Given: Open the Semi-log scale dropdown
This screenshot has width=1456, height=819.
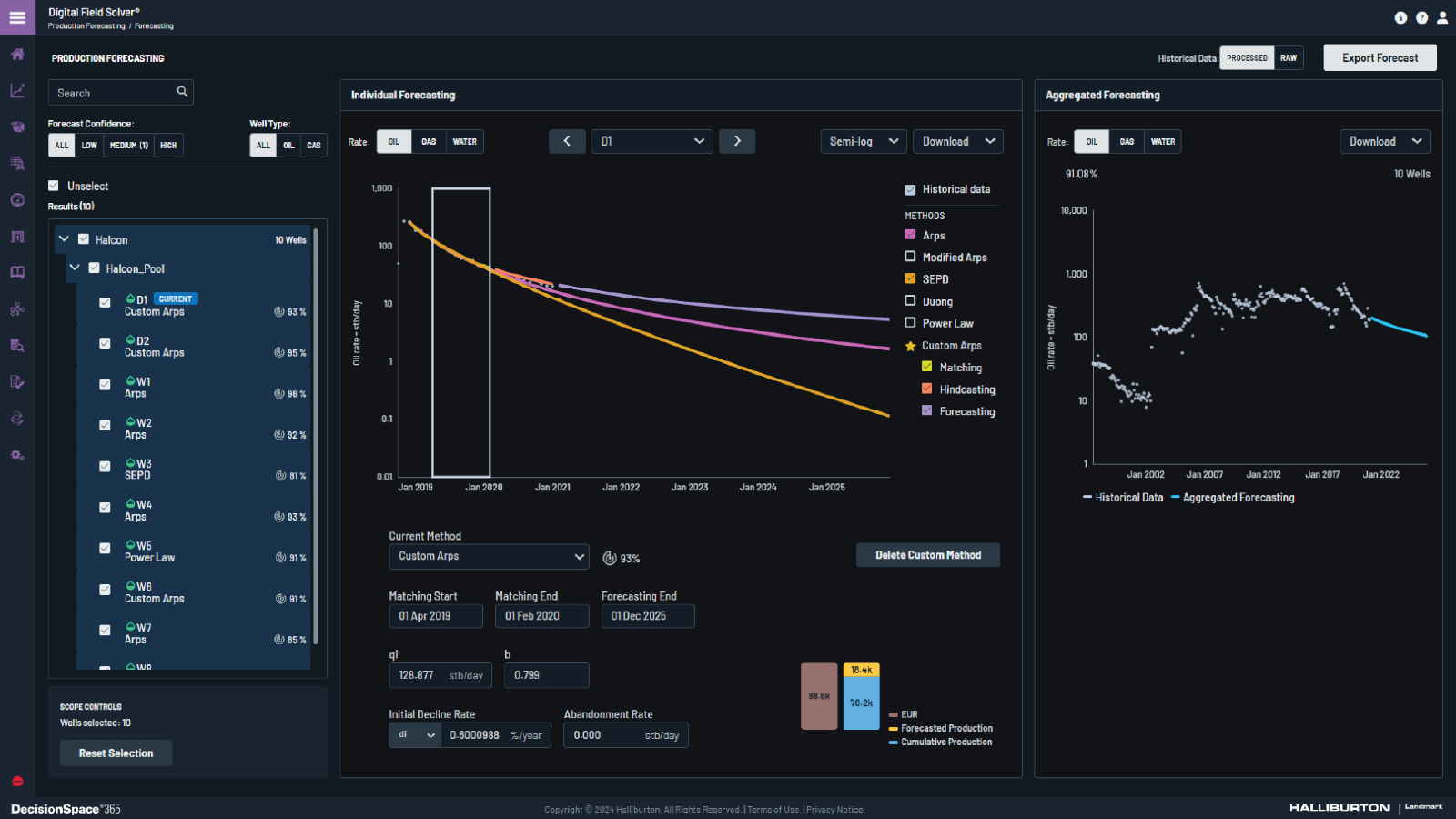Looking at the screenshot, I should click(x=863, y=141).
